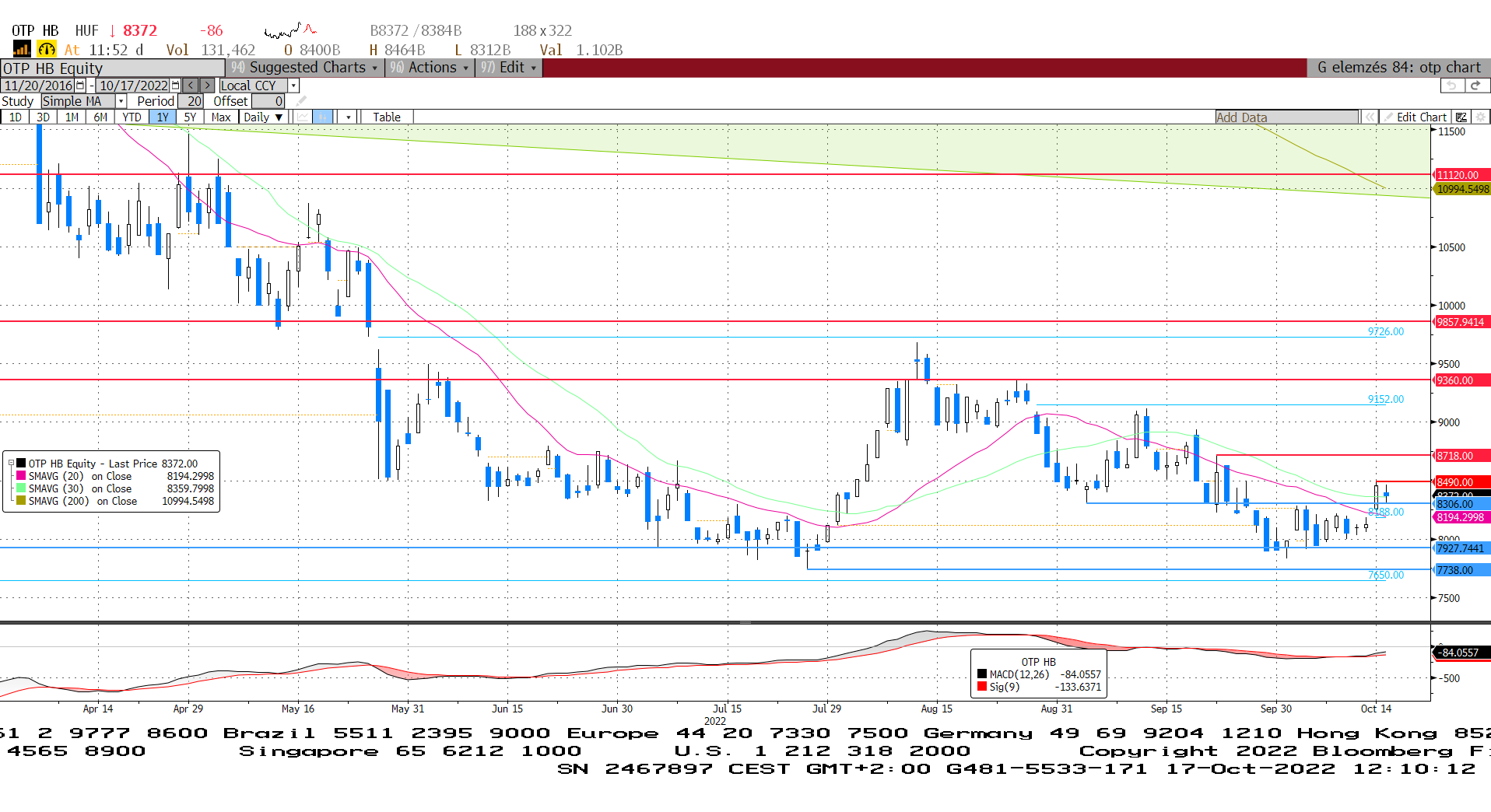Image resolution: width=1491 pixels, height=812 pixels.
Task: Click the 7738.00 blue price level label
Action: point(1462,570)
